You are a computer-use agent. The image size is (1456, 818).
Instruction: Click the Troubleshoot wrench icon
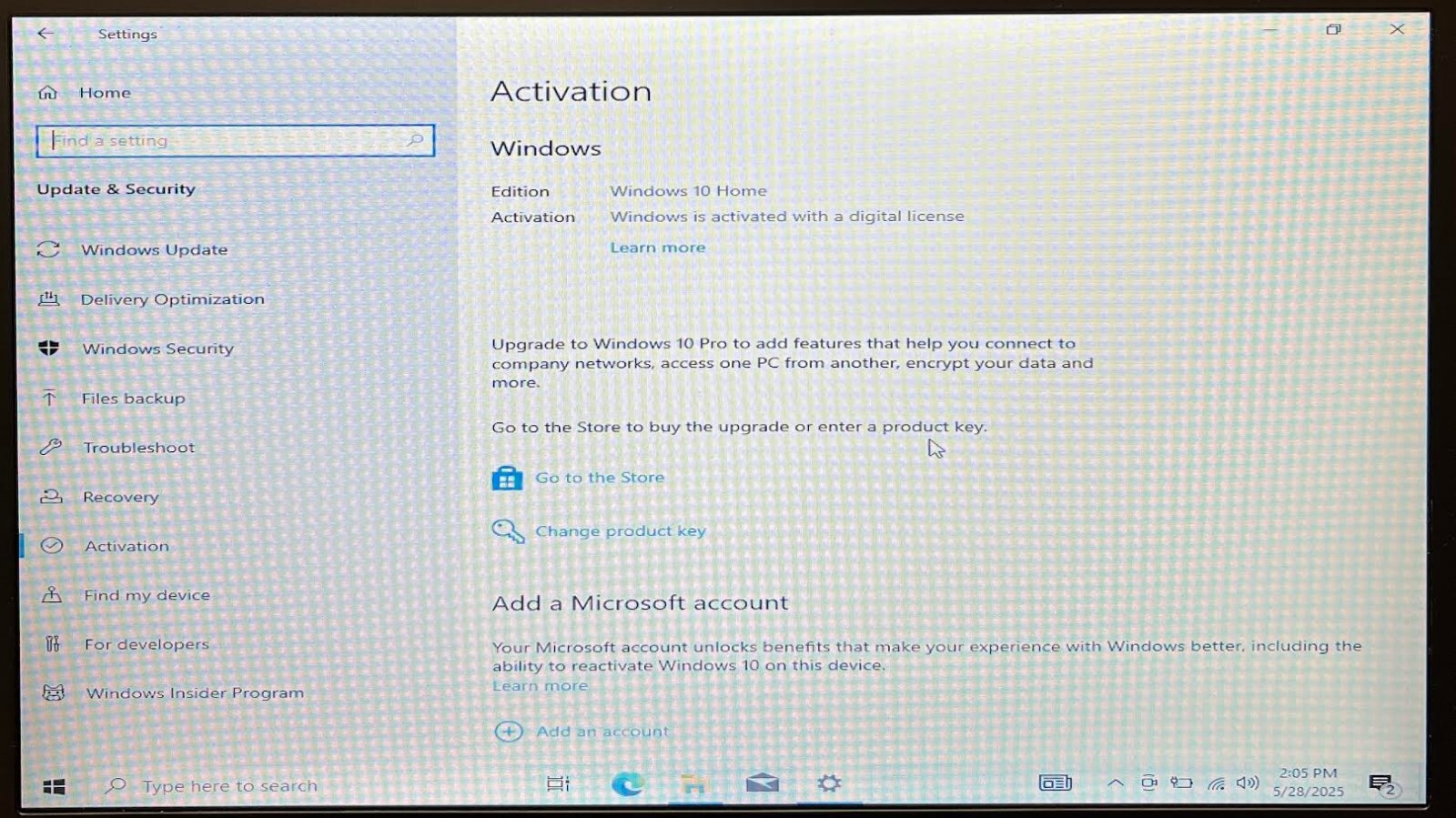point(50,447)
